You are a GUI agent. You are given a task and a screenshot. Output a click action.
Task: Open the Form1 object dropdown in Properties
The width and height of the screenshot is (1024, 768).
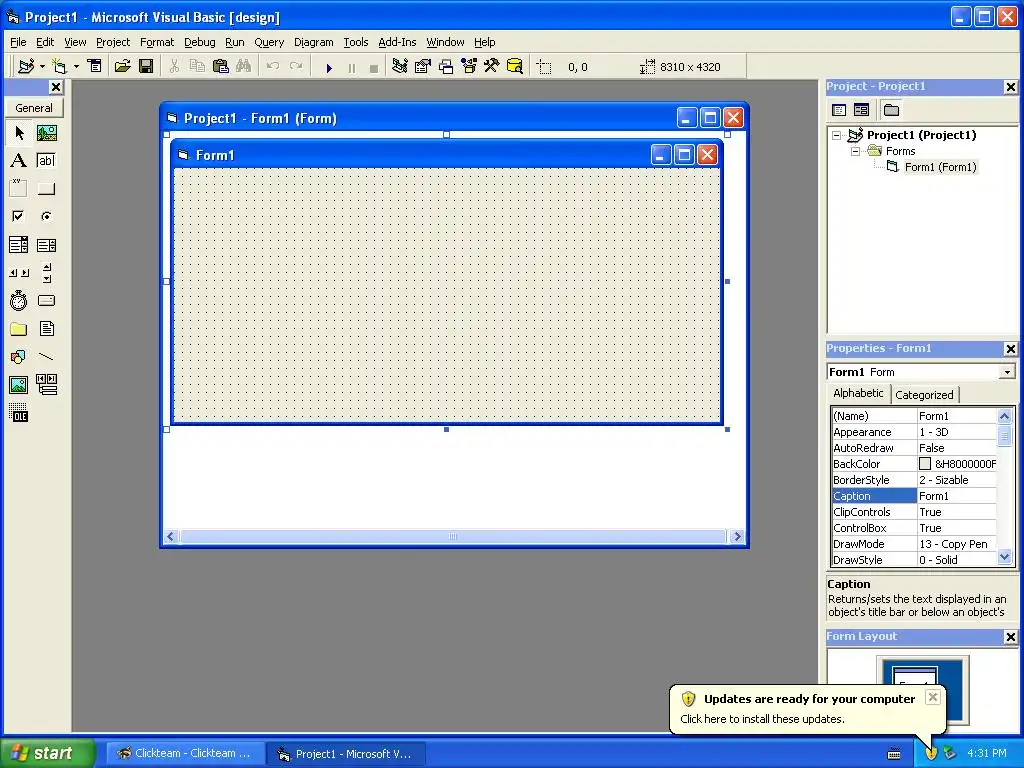[1007, 372]
